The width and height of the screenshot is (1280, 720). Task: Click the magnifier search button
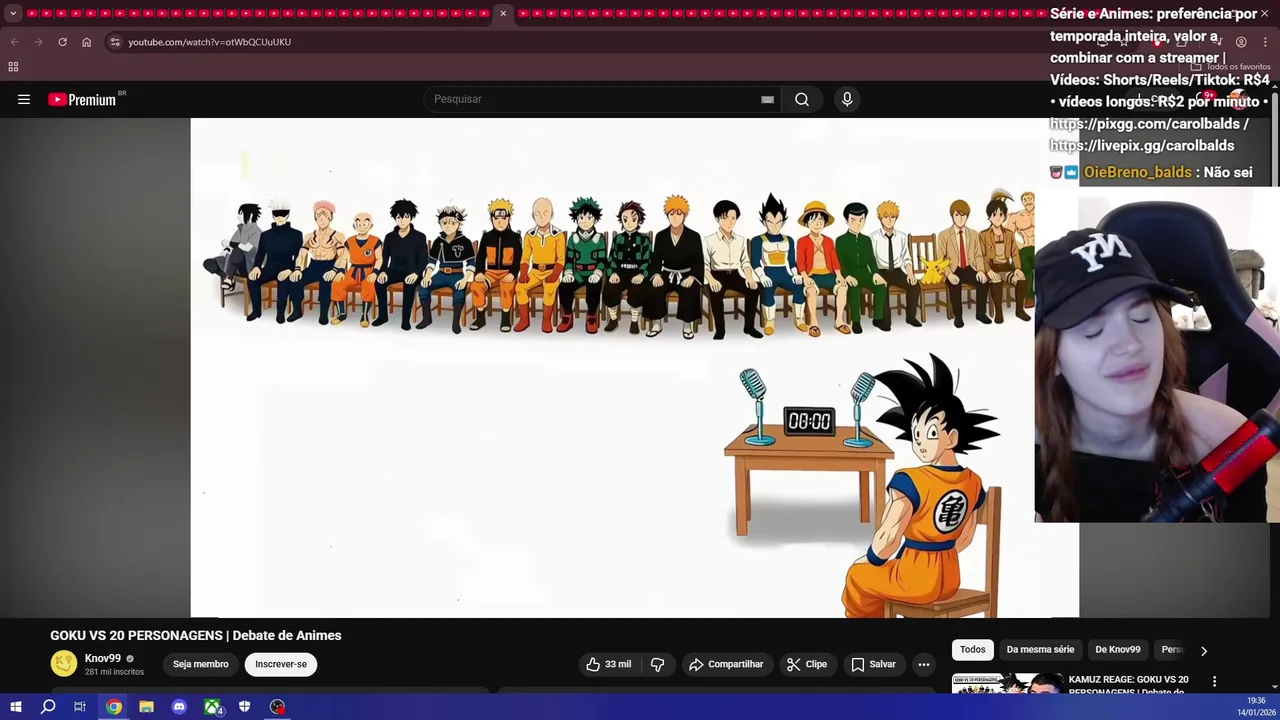(802, 99)
